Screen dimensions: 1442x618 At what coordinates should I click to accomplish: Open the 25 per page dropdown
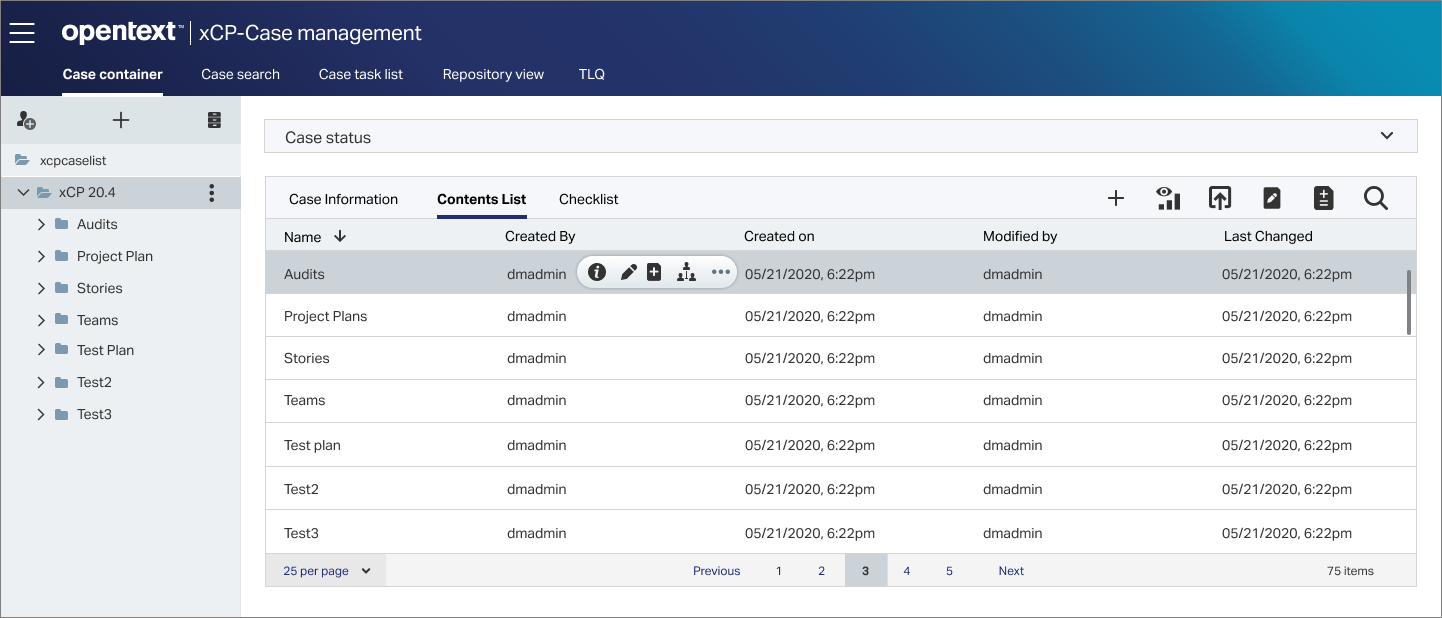[326, 571]
